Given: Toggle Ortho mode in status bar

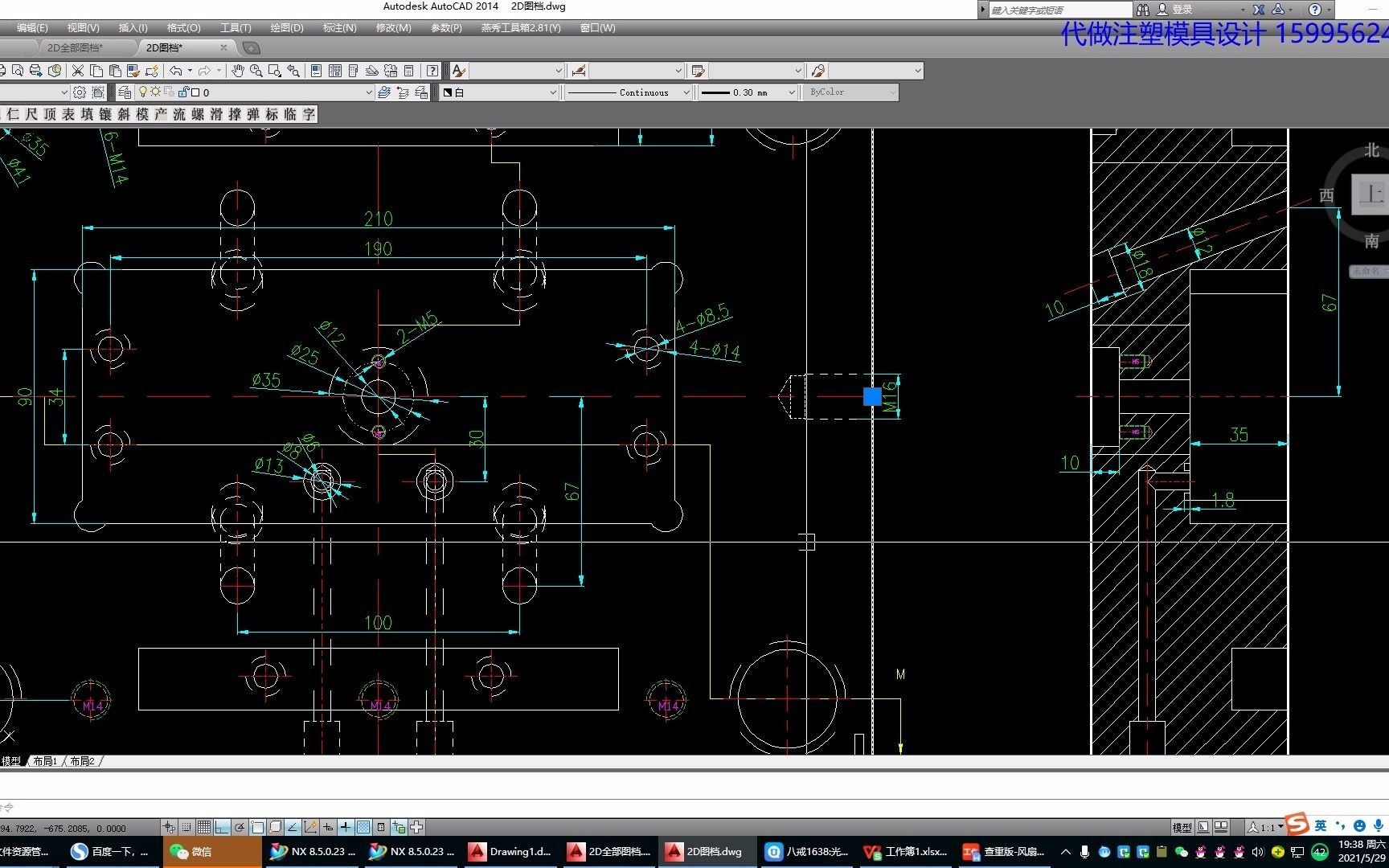Looking at the screenshot, I should coord(222,827).
